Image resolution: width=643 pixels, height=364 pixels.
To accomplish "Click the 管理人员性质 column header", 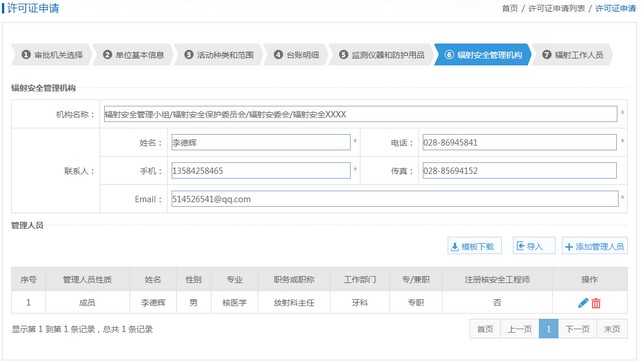I will (87, 279).
